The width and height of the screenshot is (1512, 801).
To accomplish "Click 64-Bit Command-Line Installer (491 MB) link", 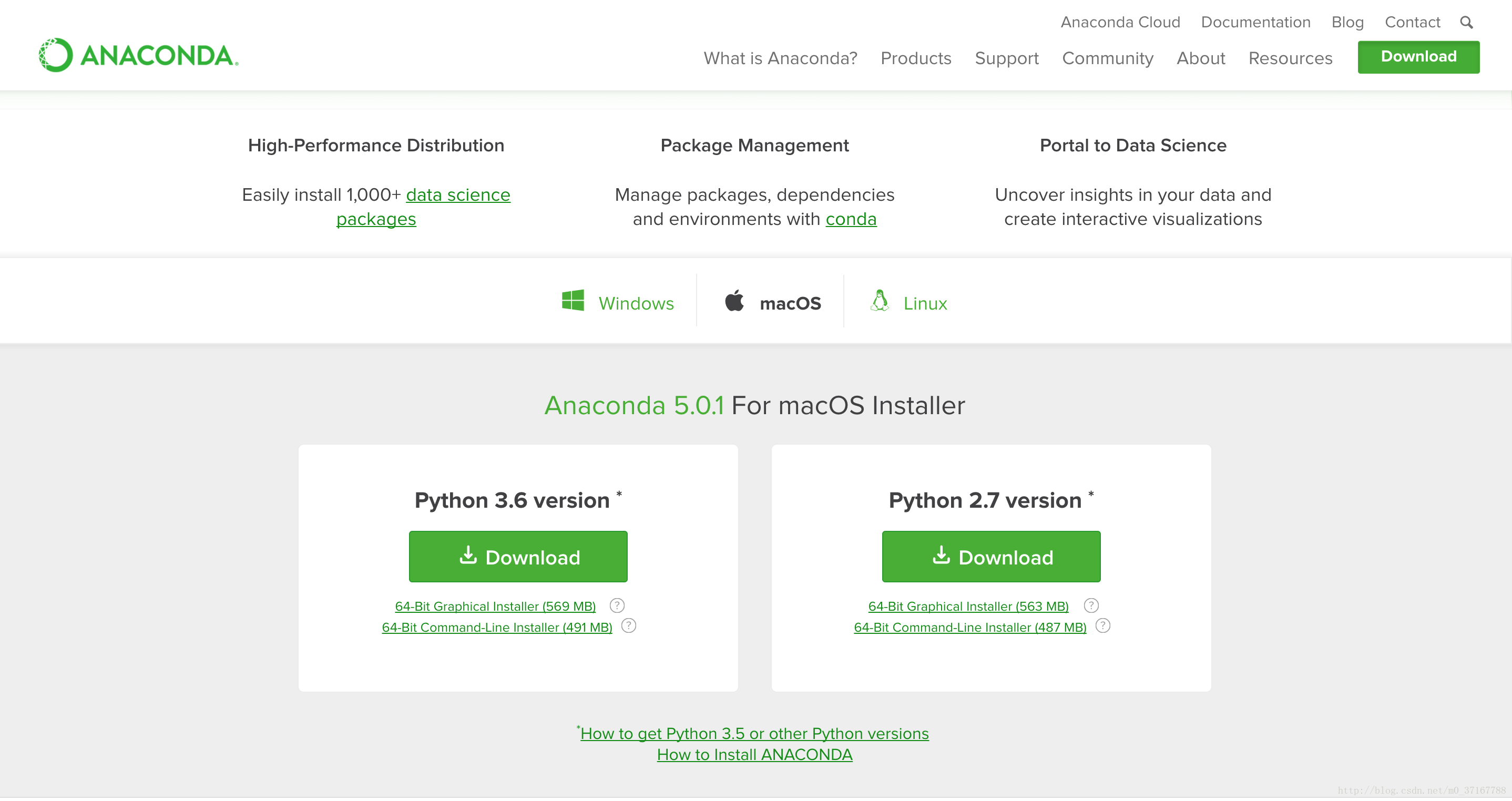I will pos(497,628).
